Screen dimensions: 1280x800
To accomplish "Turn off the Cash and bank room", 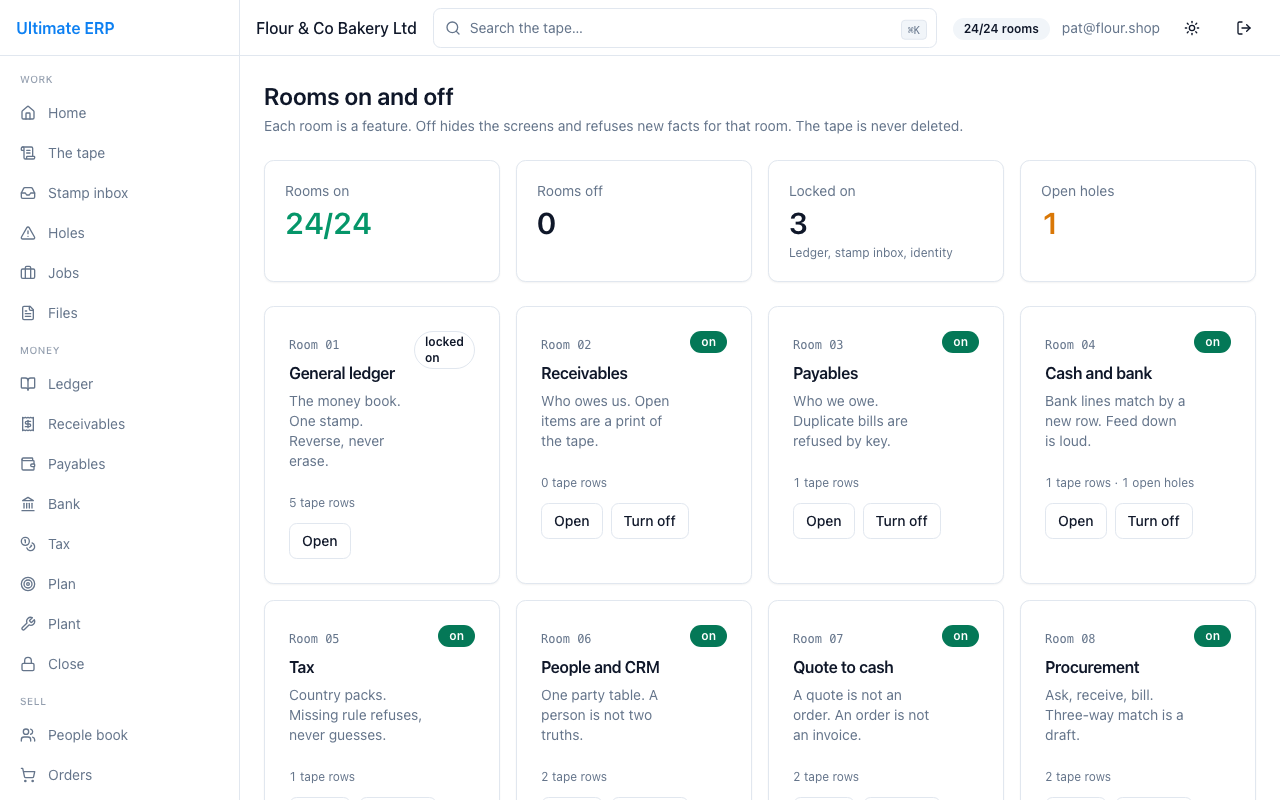I will pos(1154,521).
